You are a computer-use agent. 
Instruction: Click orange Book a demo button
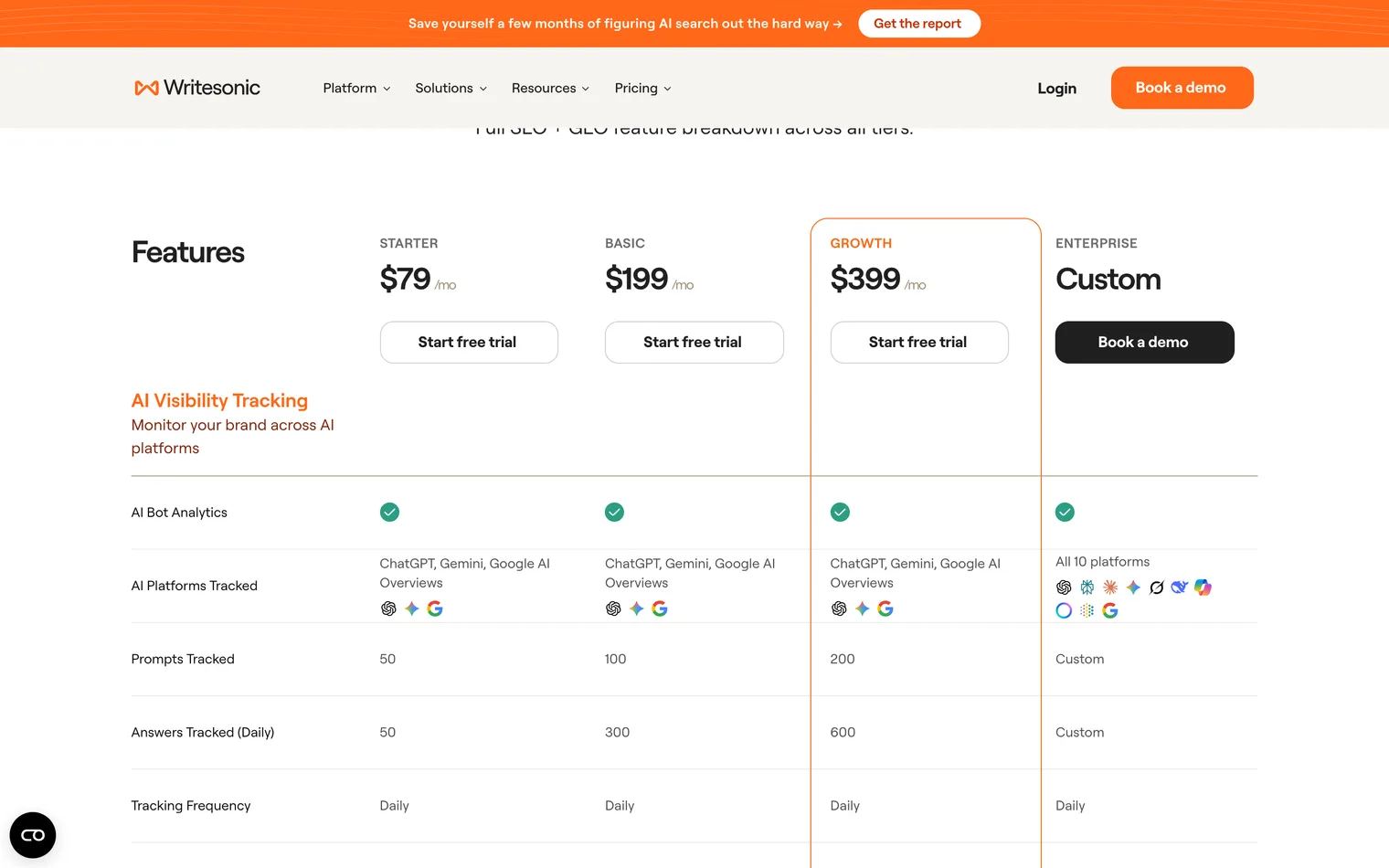click(1182, 88)
